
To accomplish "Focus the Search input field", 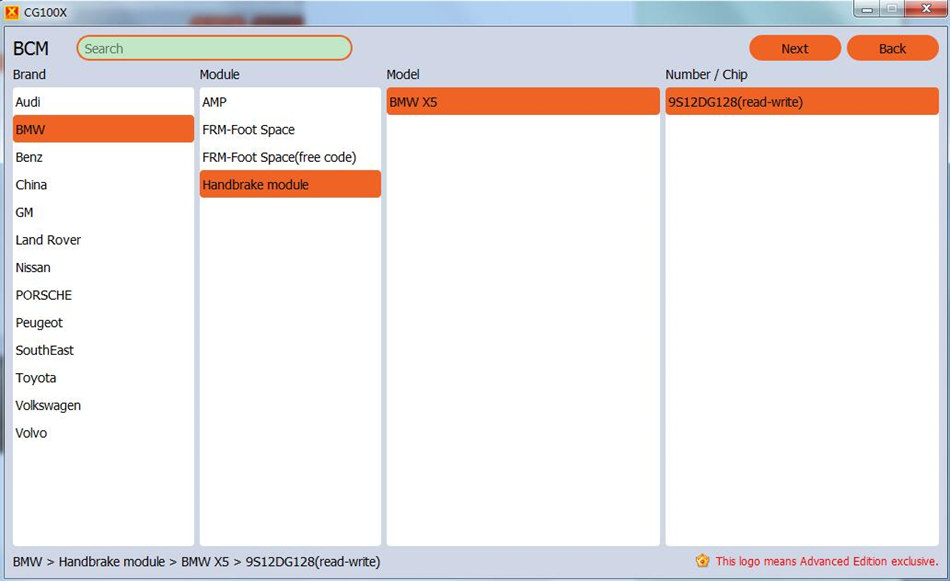I will coord(214,48).
